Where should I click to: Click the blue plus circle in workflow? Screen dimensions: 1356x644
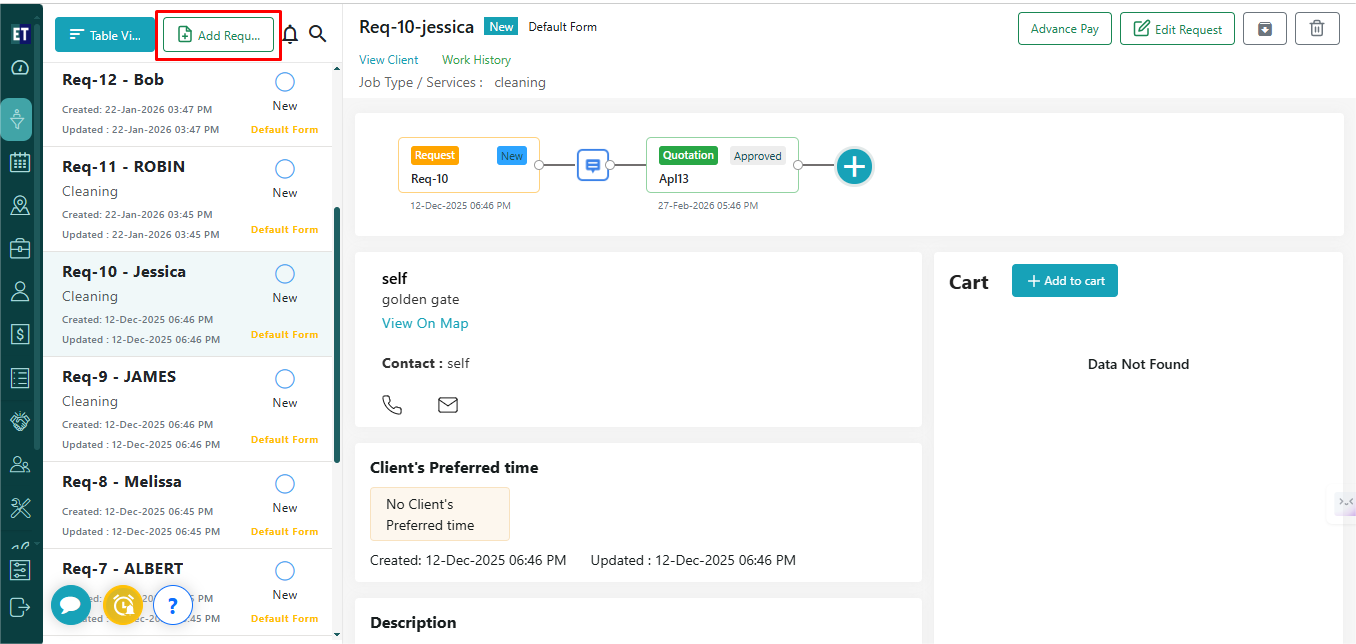(854, 166)
